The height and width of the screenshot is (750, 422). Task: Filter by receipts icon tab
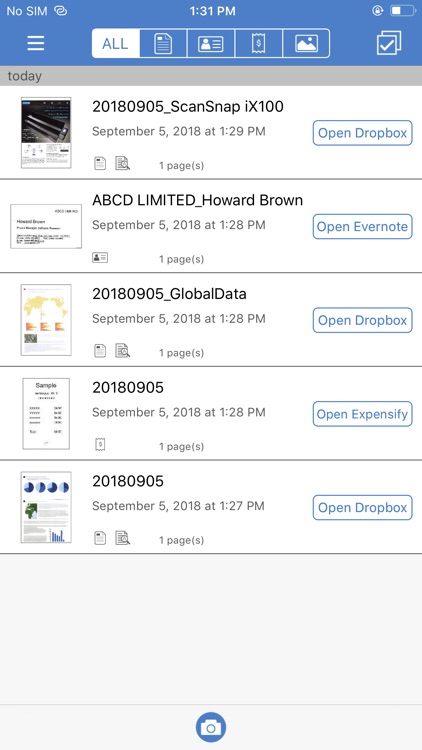pos(258,44)
